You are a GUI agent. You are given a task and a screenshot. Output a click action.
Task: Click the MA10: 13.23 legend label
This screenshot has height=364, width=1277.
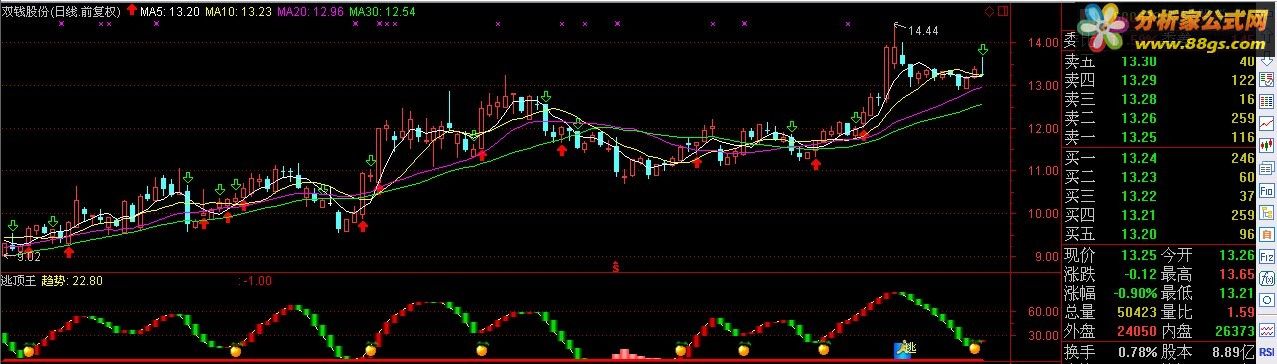[238, 12]
